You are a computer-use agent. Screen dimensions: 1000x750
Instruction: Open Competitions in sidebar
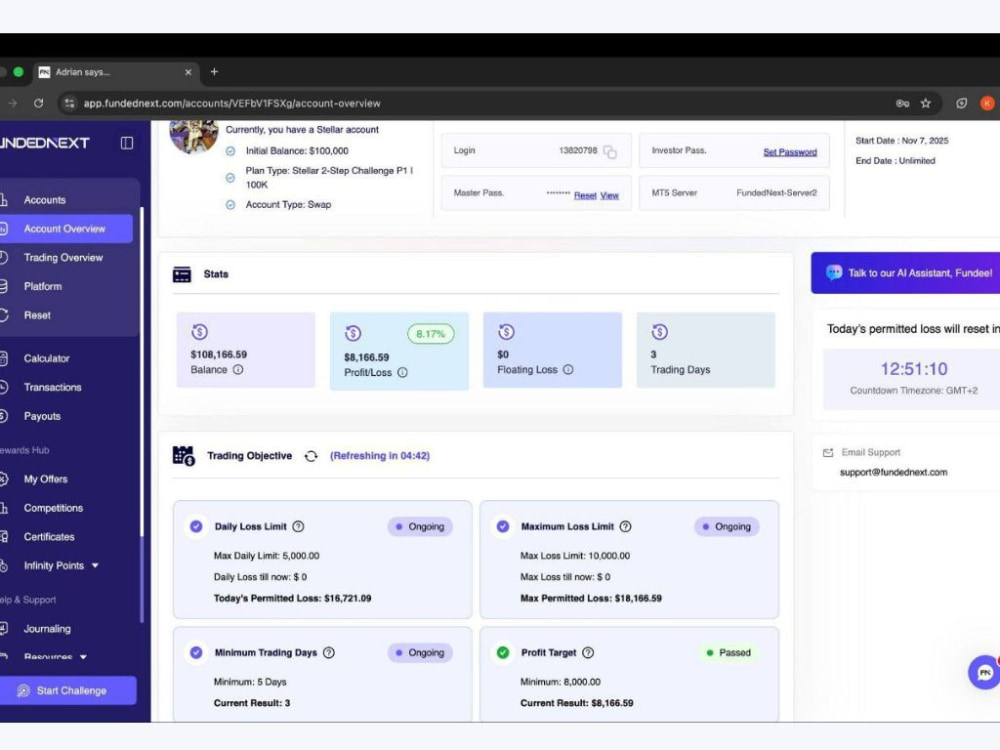pyautogui.click(x=54, y=508)
